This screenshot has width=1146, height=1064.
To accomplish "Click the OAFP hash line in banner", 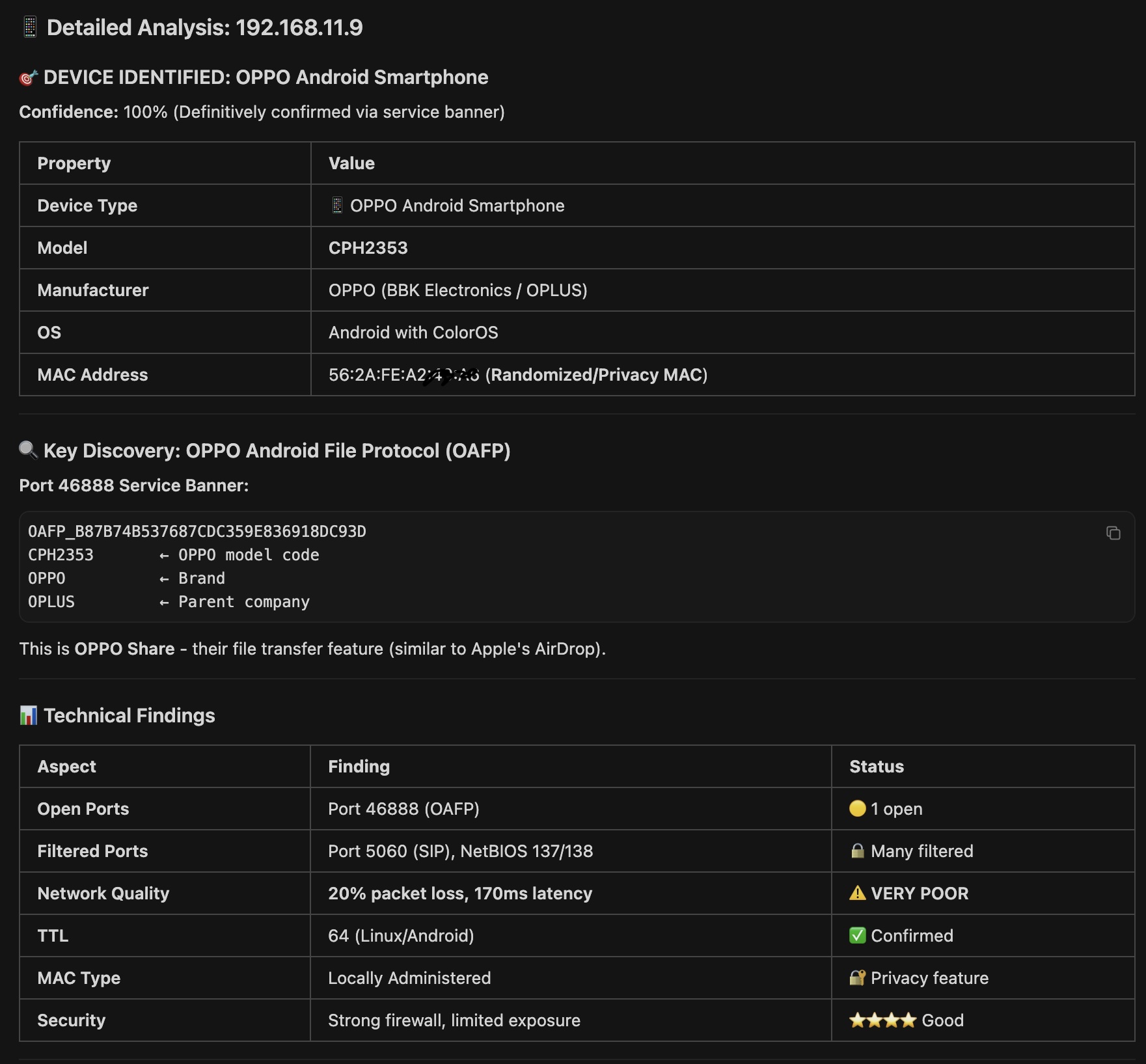I will coord(197,532).
